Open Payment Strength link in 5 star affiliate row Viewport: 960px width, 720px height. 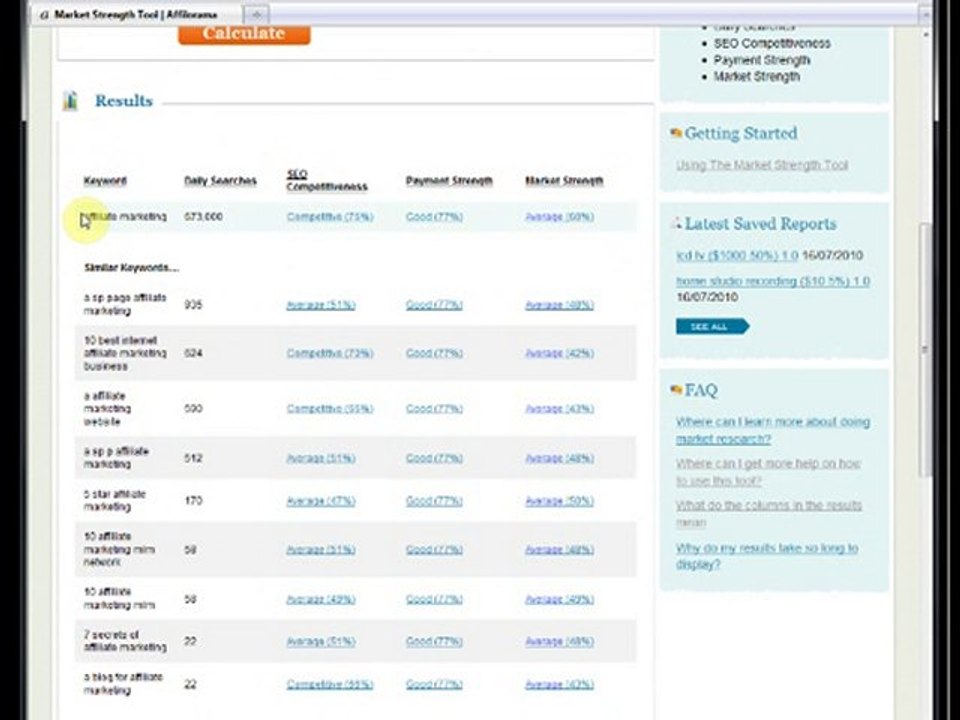click(434, 501)
